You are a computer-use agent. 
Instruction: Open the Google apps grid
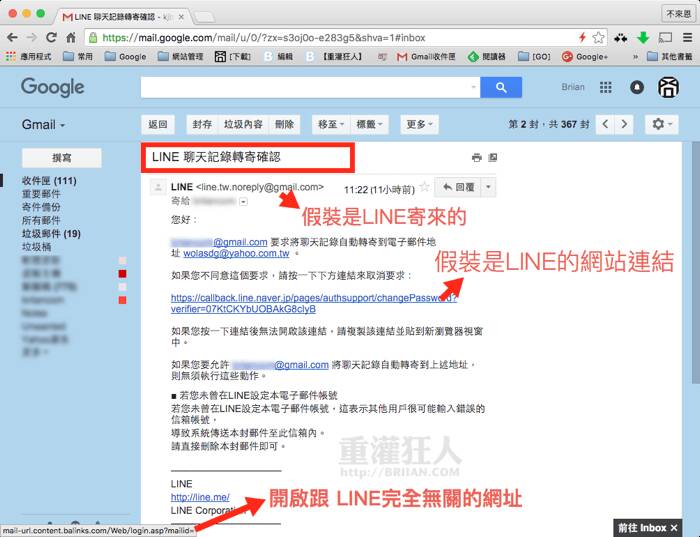point(605,87)
